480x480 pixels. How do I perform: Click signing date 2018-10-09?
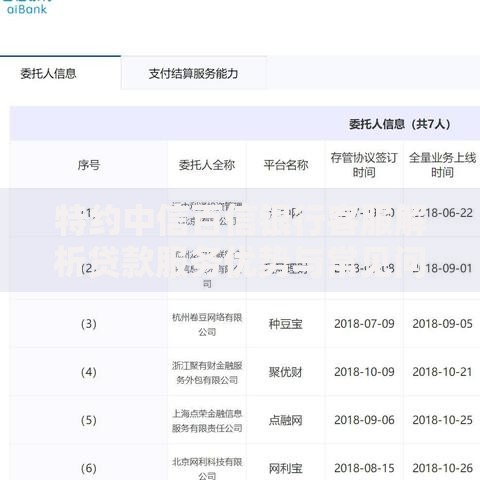tap(364, 372)
